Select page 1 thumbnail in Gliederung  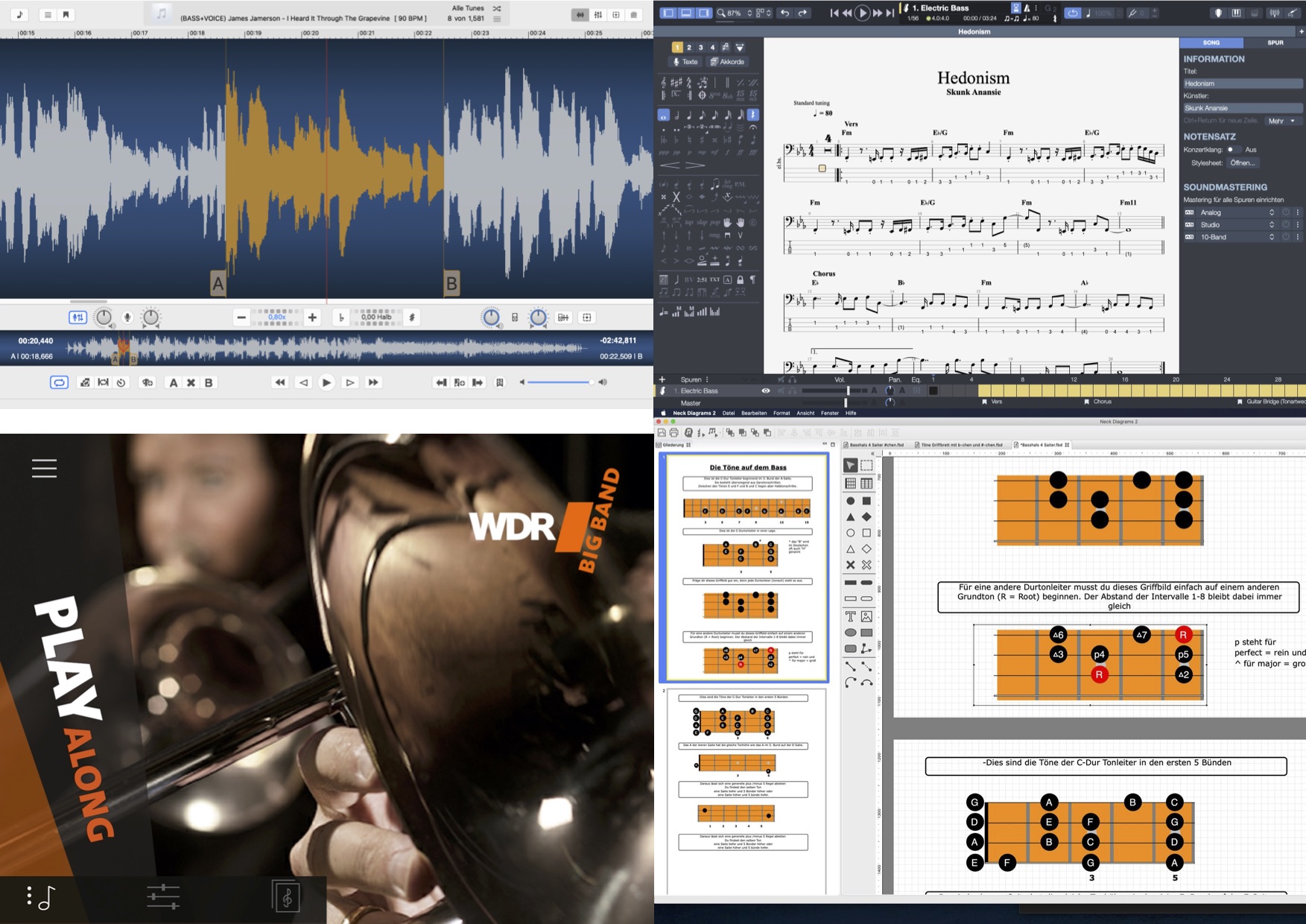point(744,568)
